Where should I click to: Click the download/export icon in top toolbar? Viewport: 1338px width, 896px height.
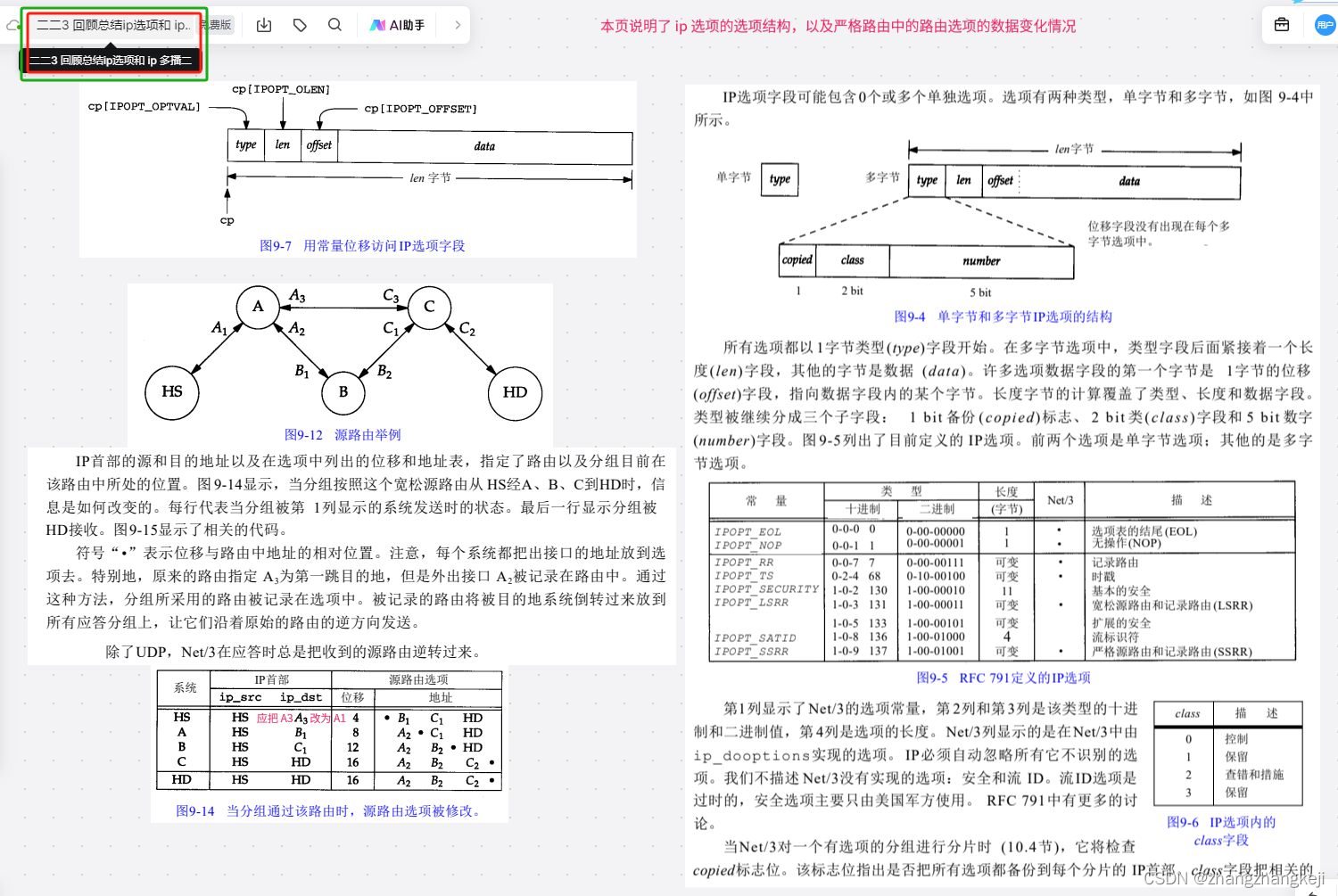tap(264, 25)
